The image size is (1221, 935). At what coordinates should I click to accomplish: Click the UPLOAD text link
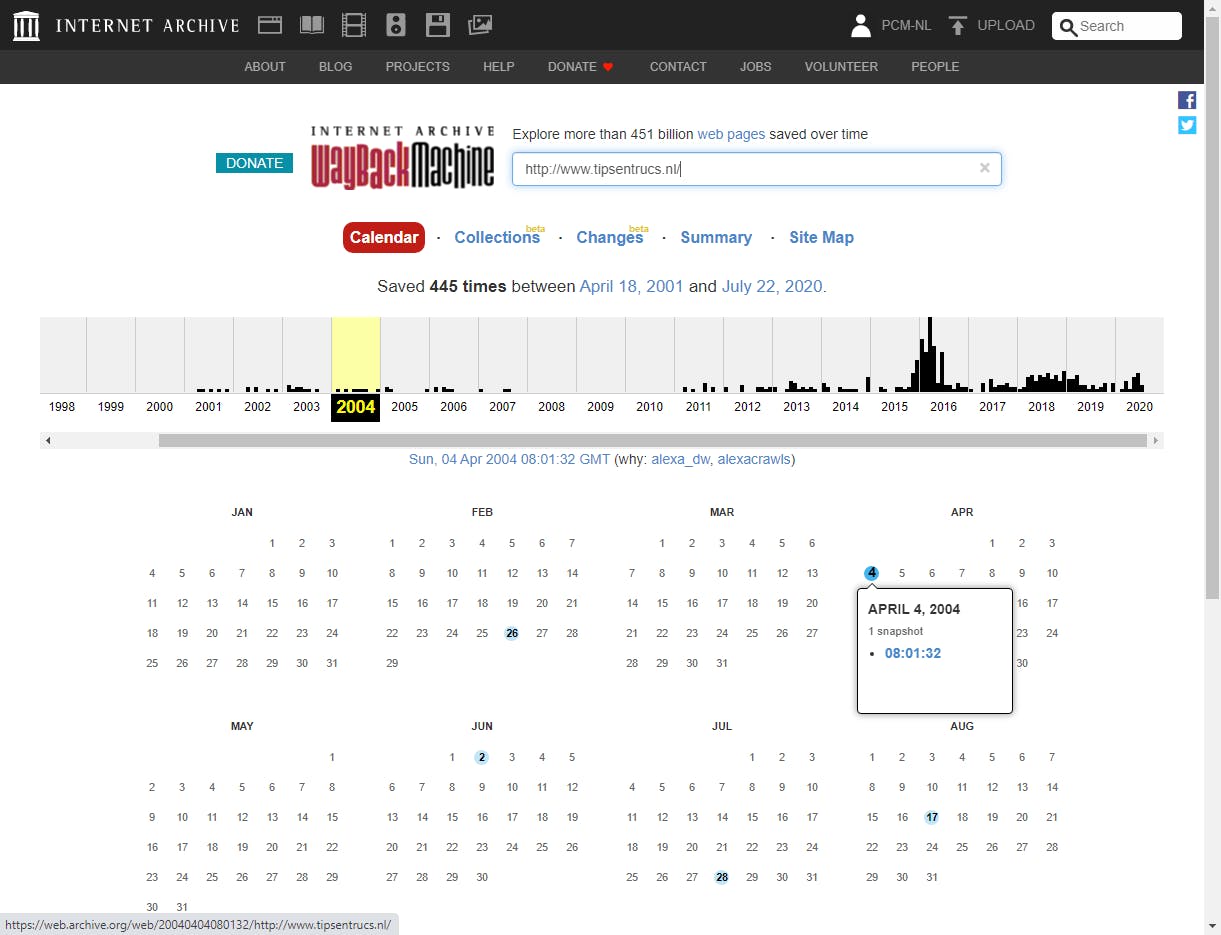[1006, 26]
